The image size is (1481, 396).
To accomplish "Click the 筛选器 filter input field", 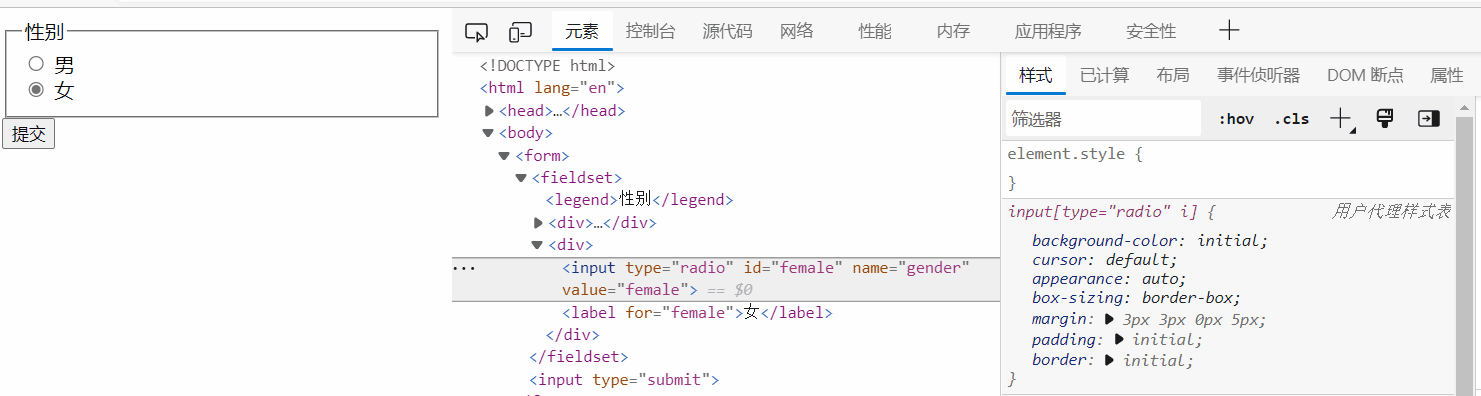I will pos(1103,119).
